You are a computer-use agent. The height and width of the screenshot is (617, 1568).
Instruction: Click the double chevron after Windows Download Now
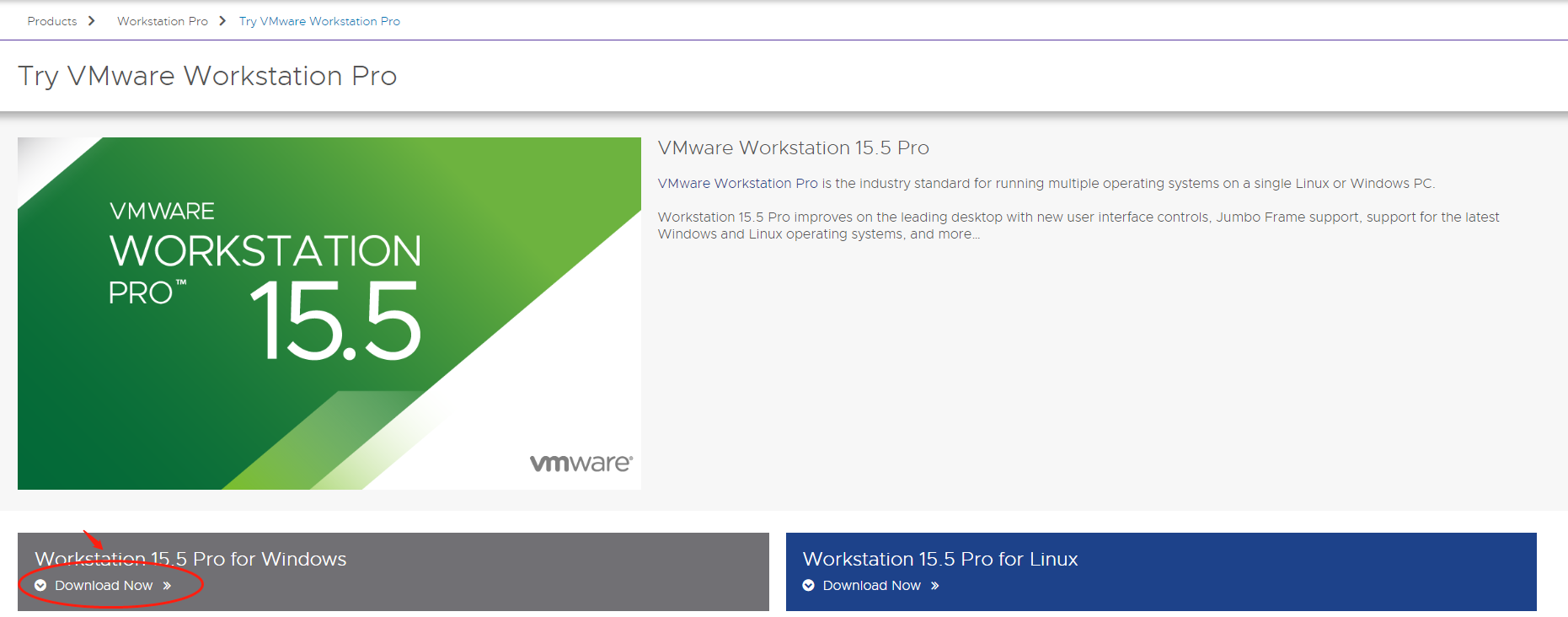pyautogui.click(x=167, y=586)
